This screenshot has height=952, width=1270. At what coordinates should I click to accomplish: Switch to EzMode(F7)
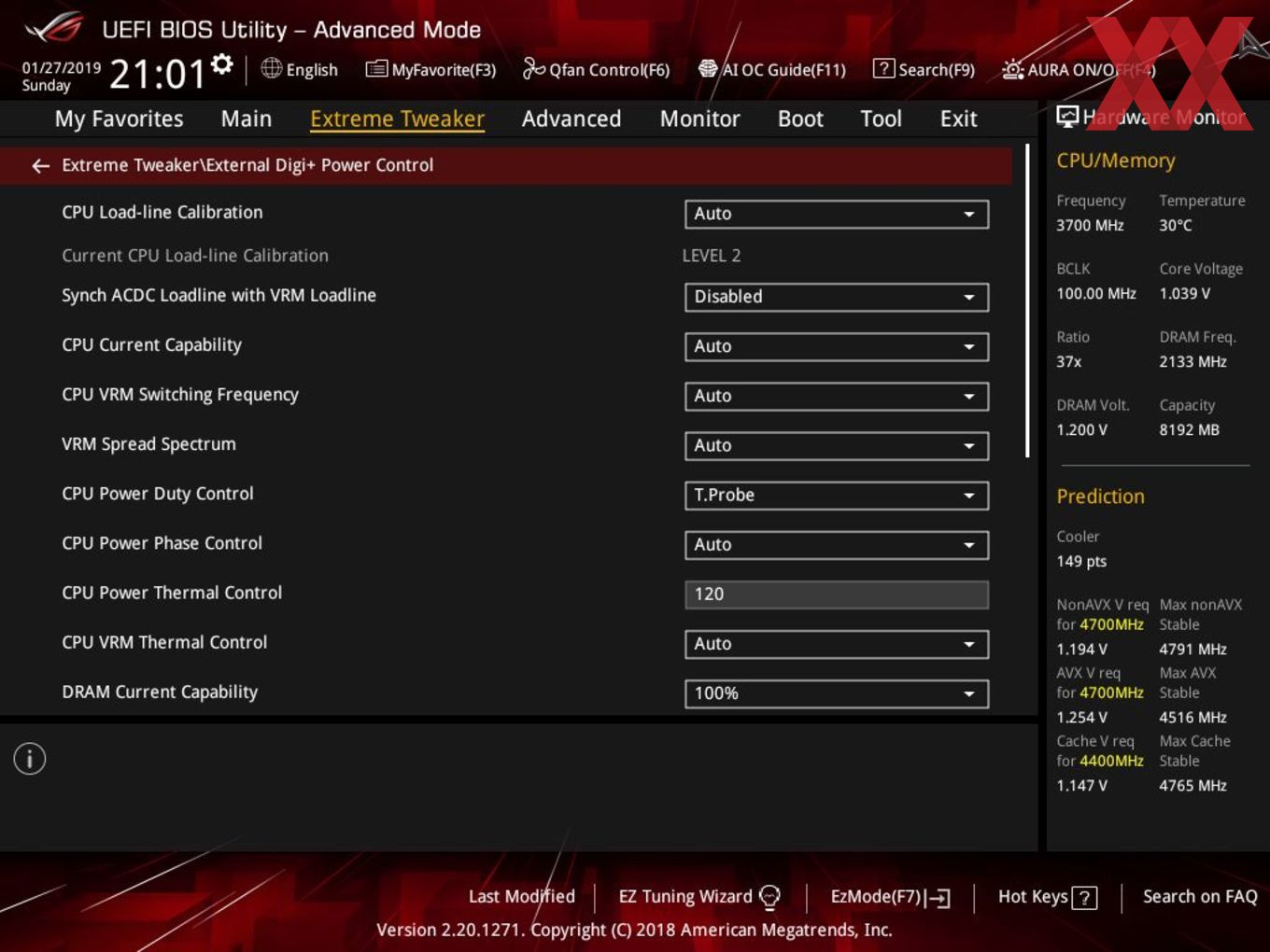(890, 897)
